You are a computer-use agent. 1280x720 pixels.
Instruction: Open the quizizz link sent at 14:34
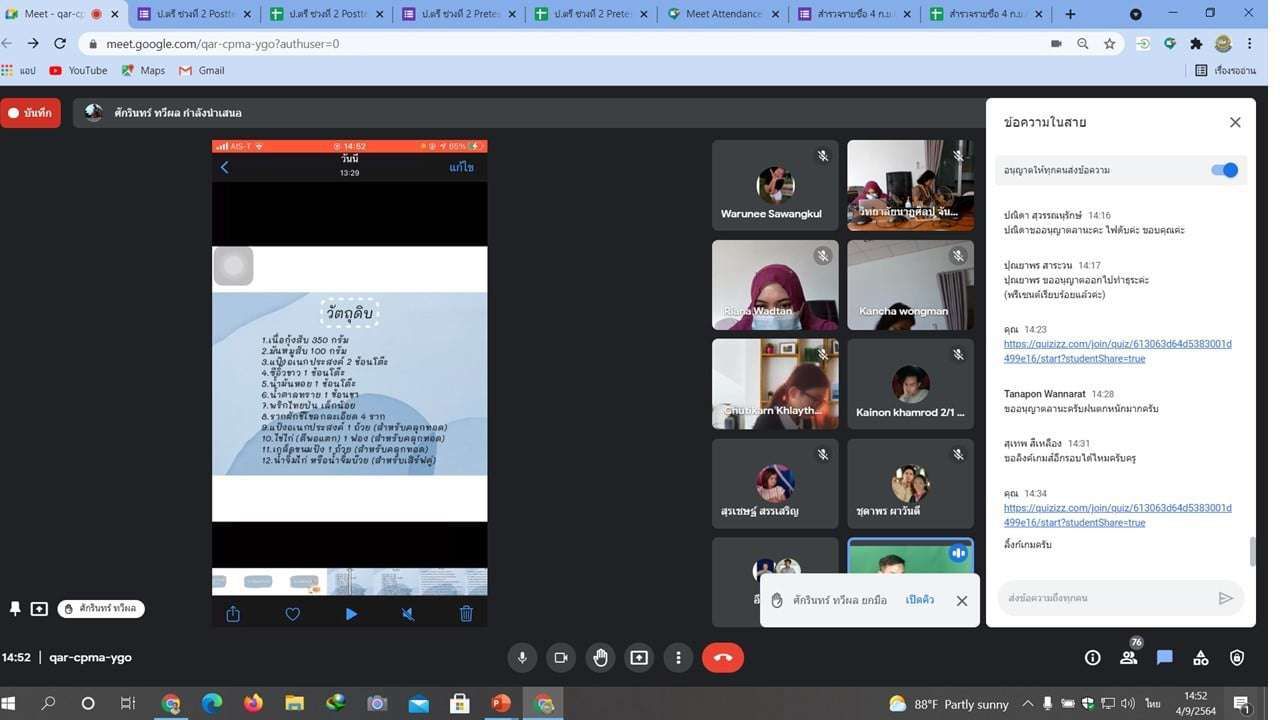[x=1117, y=514]
